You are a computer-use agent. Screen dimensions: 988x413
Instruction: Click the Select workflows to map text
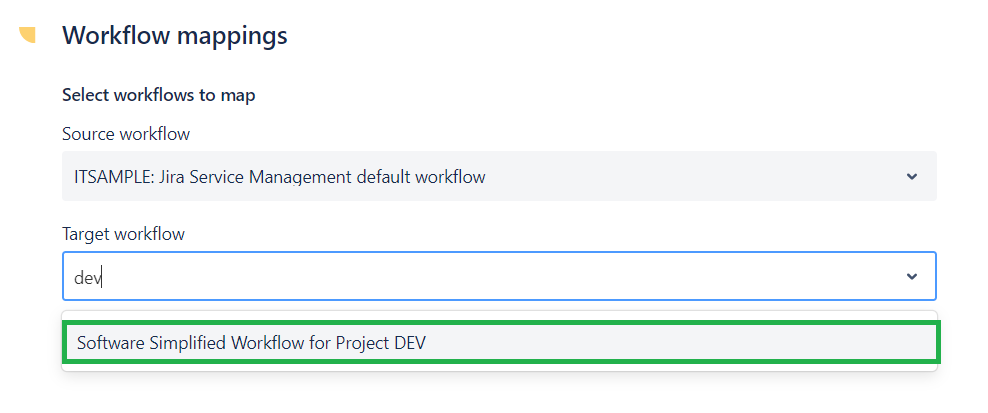159,96
